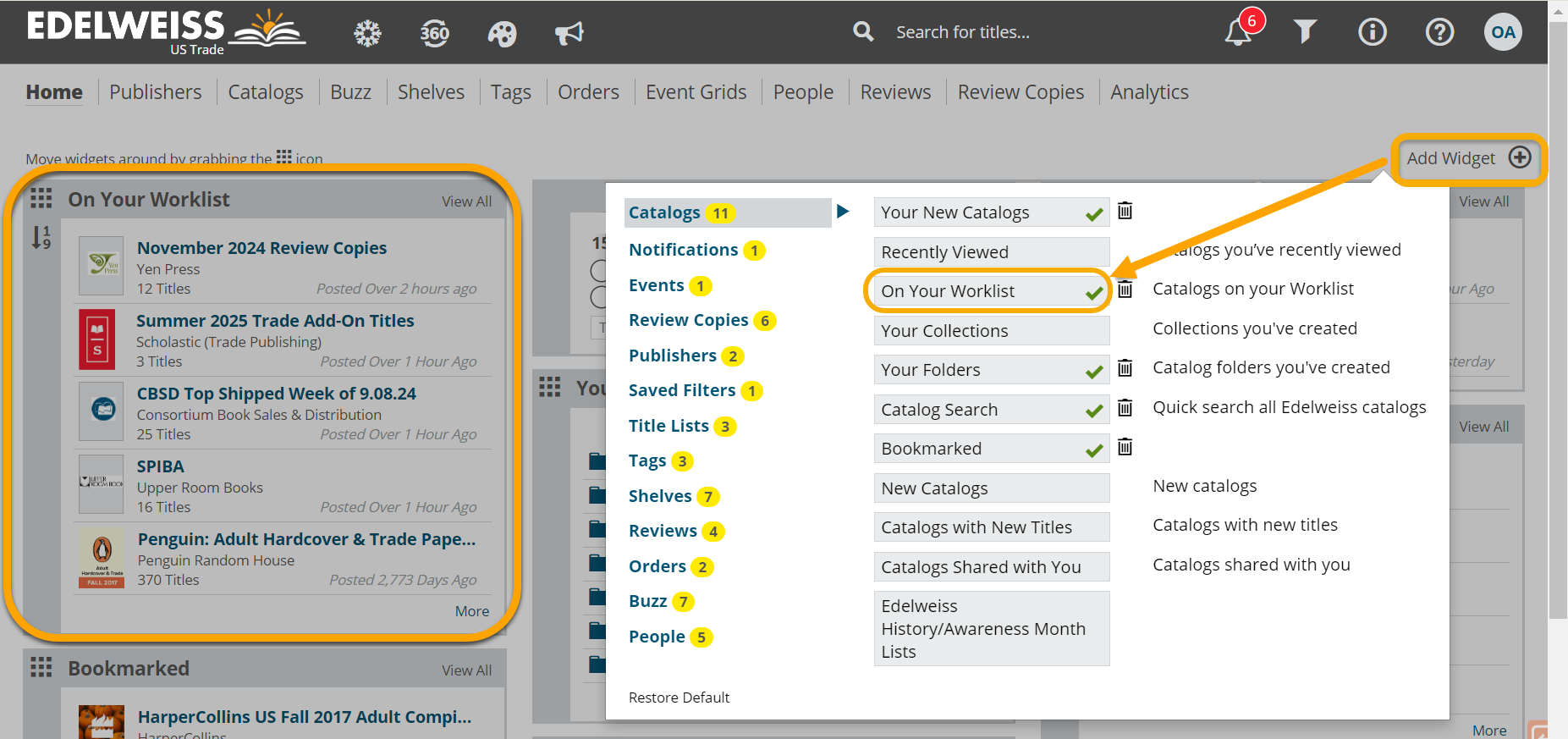Click the worklist sort order icon
The image size is (1568, 739).
[41, 237]
